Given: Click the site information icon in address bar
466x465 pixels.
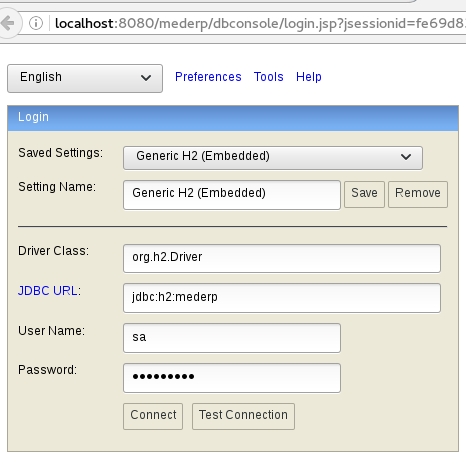Looking at the screenshot, I should tap(36, 23).
